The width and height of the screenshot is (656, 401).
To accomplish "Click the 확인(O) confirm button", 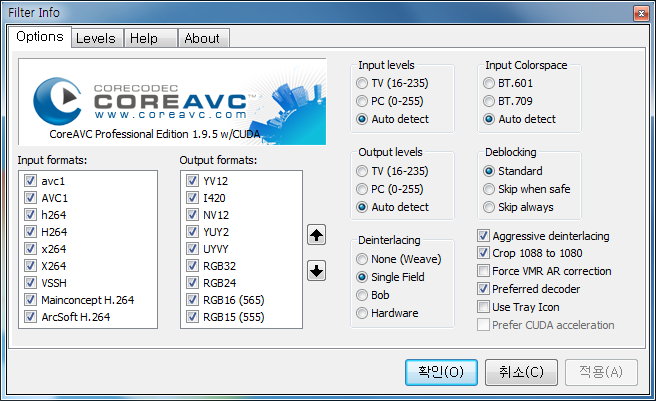I will [441, 372].
